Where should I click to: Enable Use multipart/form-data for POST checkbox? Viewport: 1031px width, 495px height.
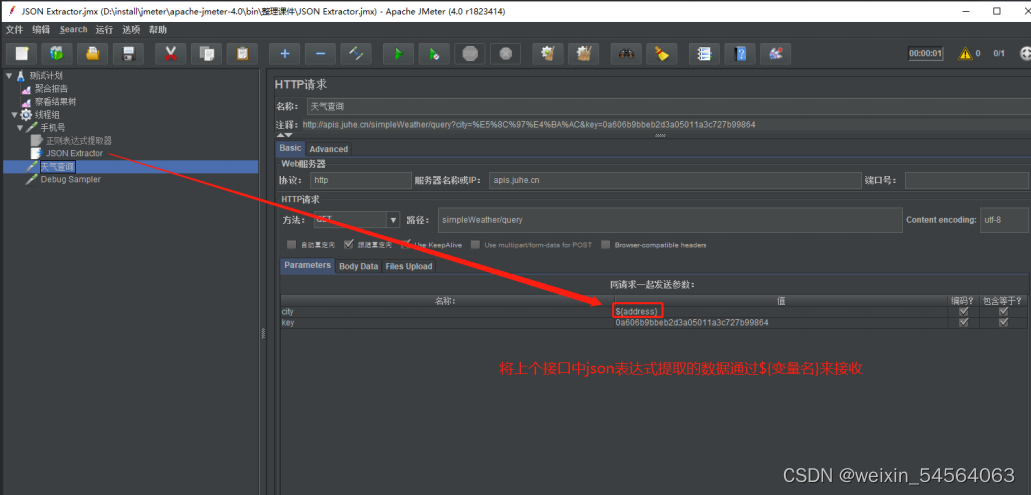click(476, 245)
